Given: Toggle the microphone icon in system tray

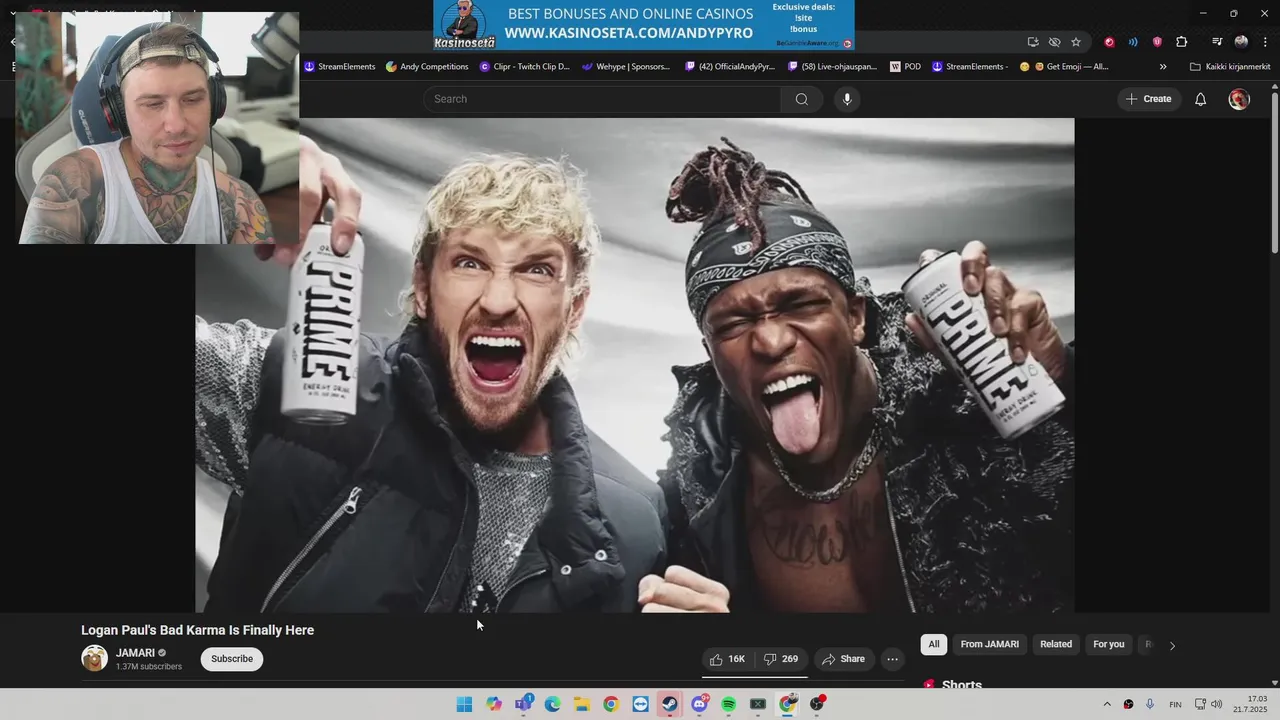Looking at the screenshot, I should coord(1150,704).
